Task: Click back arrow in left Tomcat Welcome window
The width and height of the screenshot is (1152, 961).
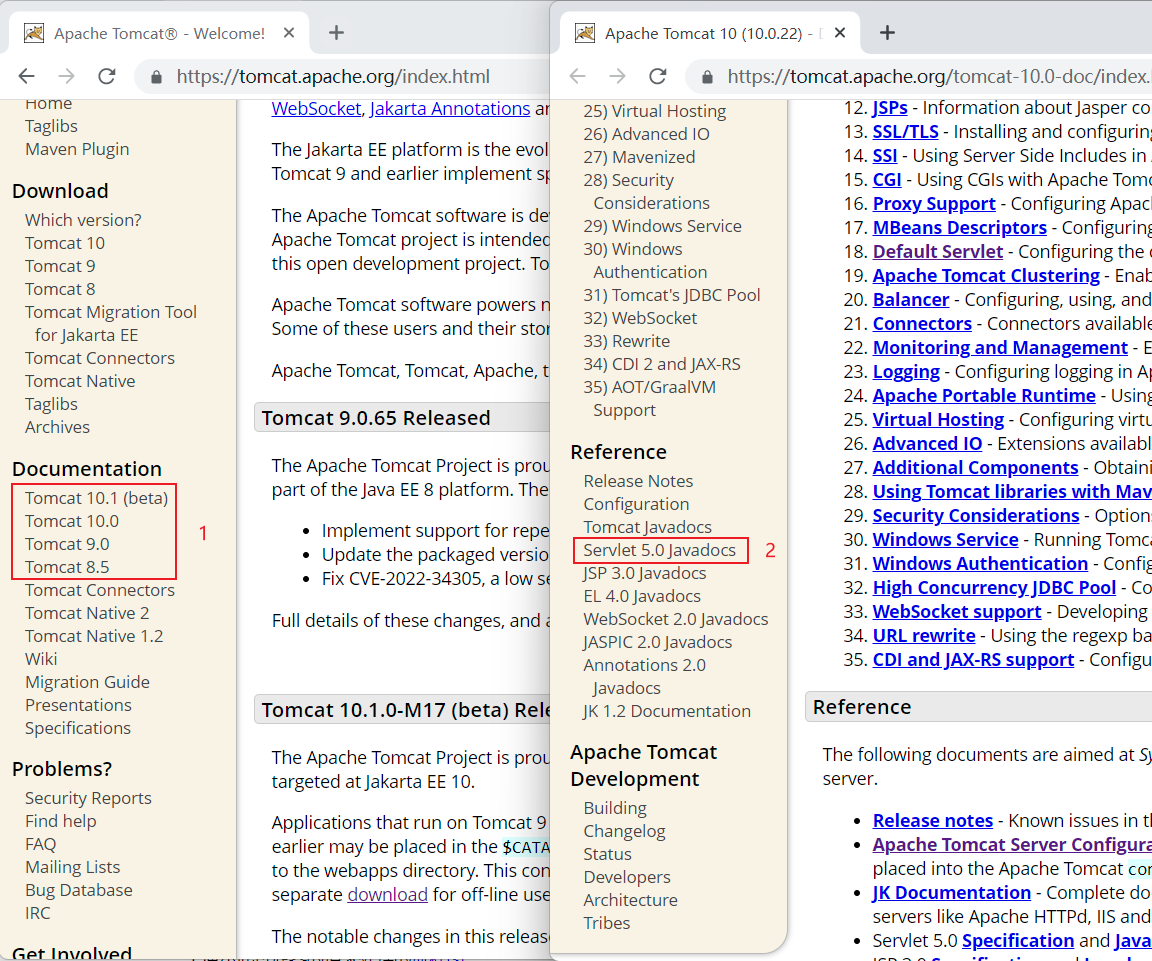Action: pyautogui.click(x=26, y=76)
